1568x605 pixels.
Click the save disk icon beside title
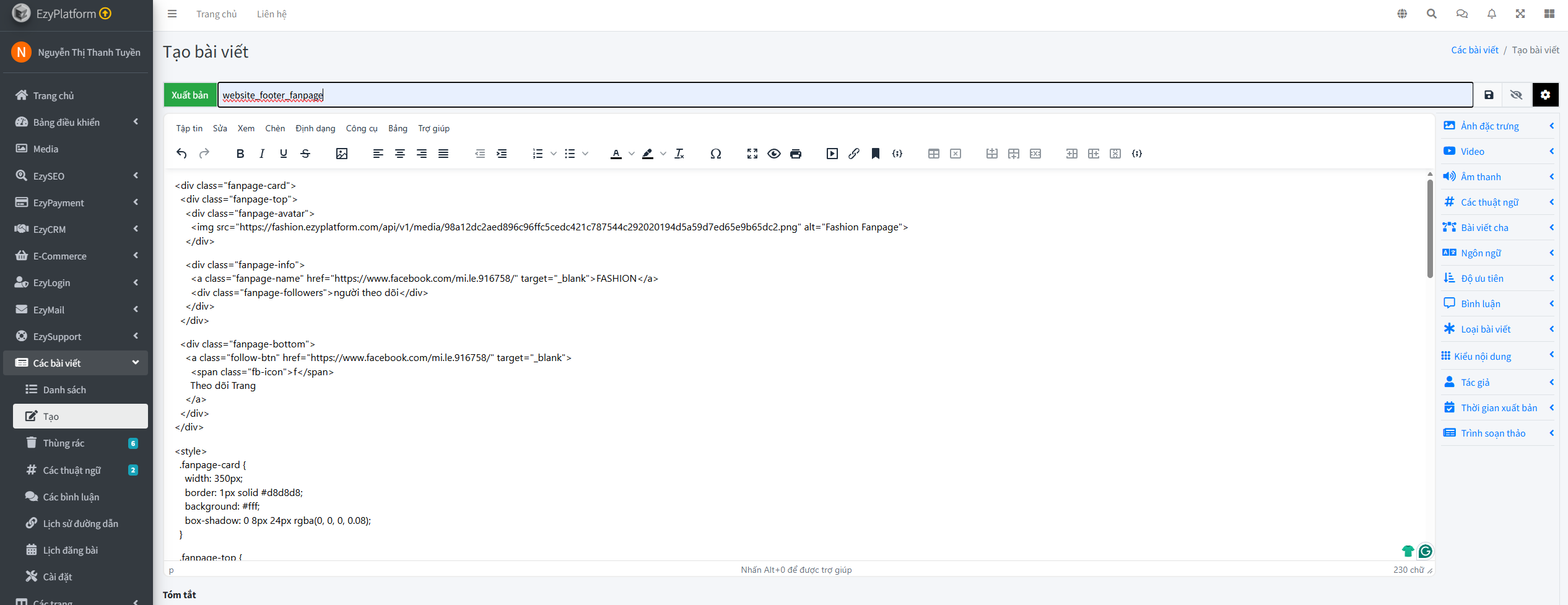(1489, 95)
